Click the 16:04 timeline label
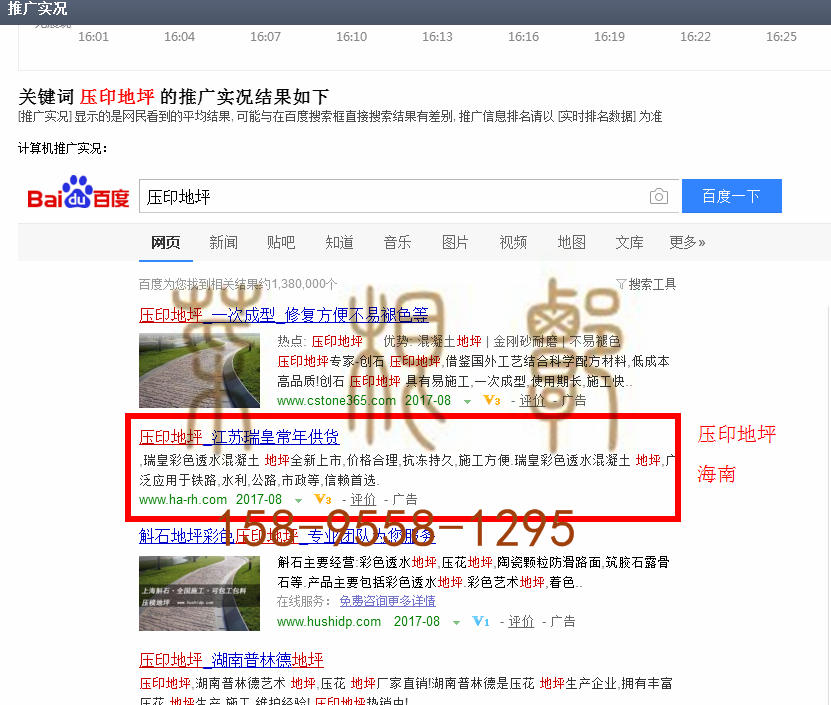The image size is (831, 705). pos(179,37)
